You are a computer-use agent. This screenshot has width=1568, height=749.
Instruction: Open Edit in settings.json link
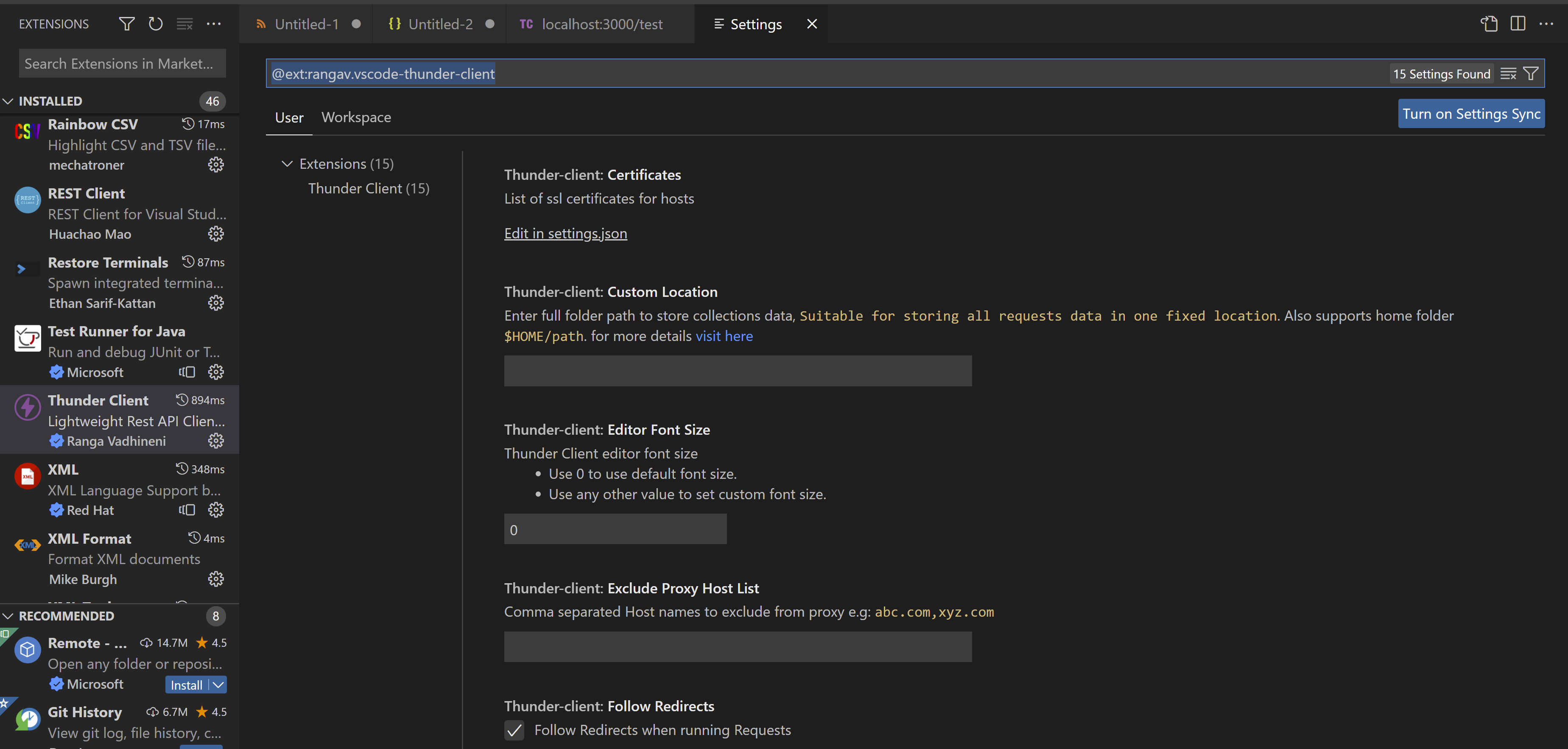565,233
